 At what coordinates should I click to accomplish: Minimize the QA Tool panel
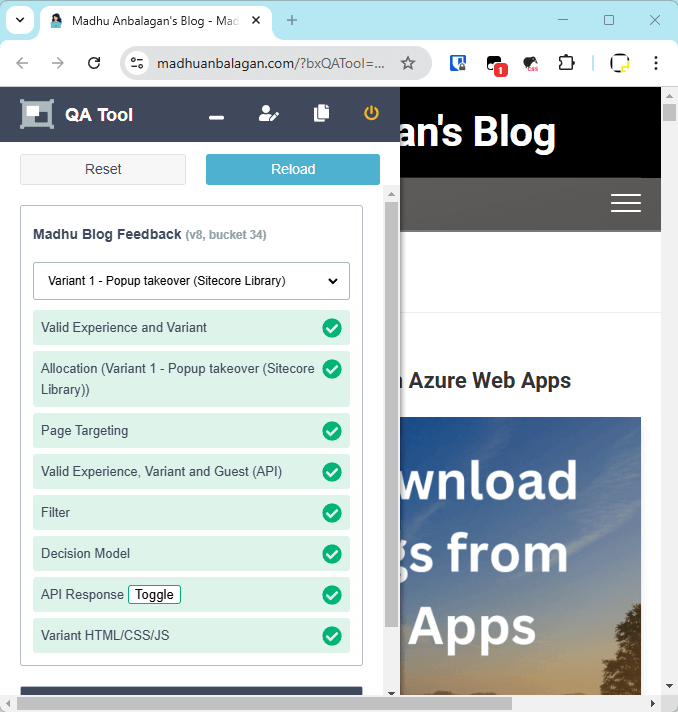coord(216,118)
